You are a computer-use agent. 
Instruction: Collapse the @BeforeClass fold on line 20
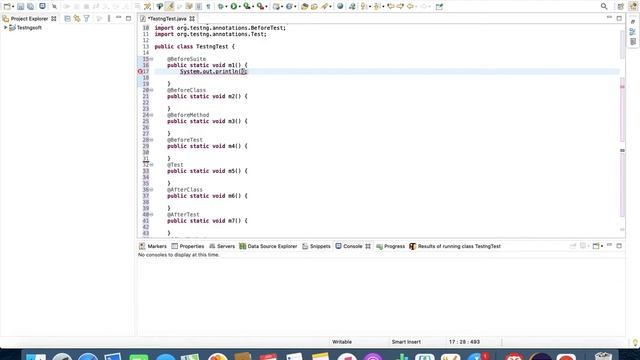pyautogui.click(x=151, y=90)
